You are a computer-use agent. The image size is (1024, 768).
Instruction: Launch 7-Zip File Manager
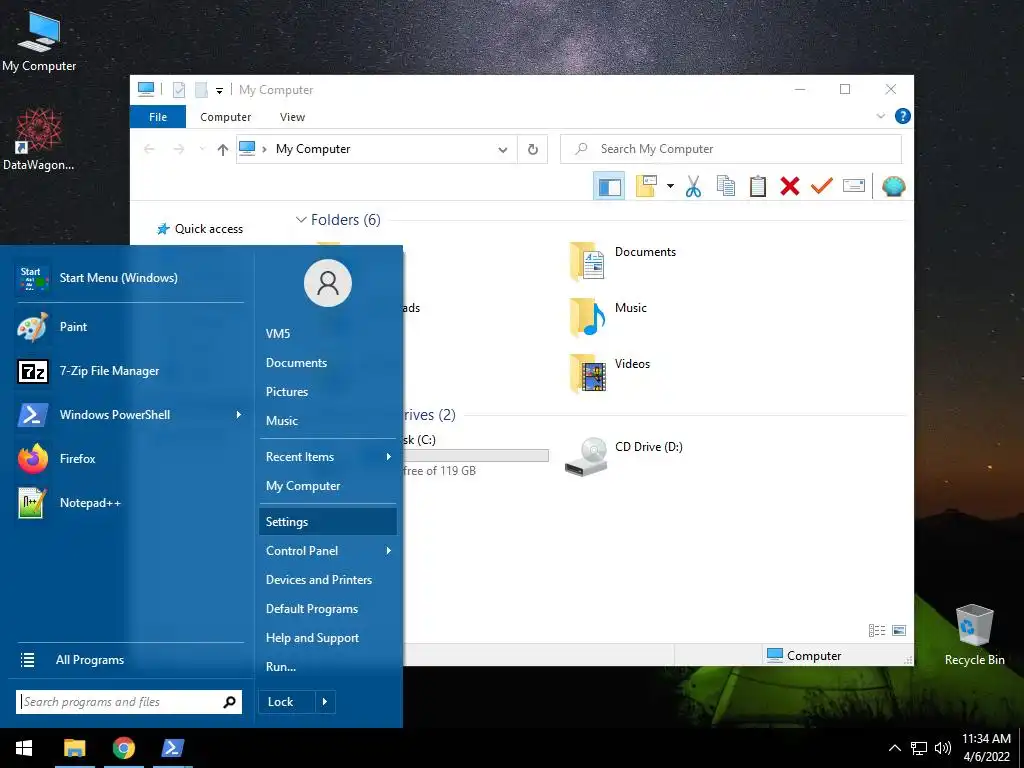point(129,371)
